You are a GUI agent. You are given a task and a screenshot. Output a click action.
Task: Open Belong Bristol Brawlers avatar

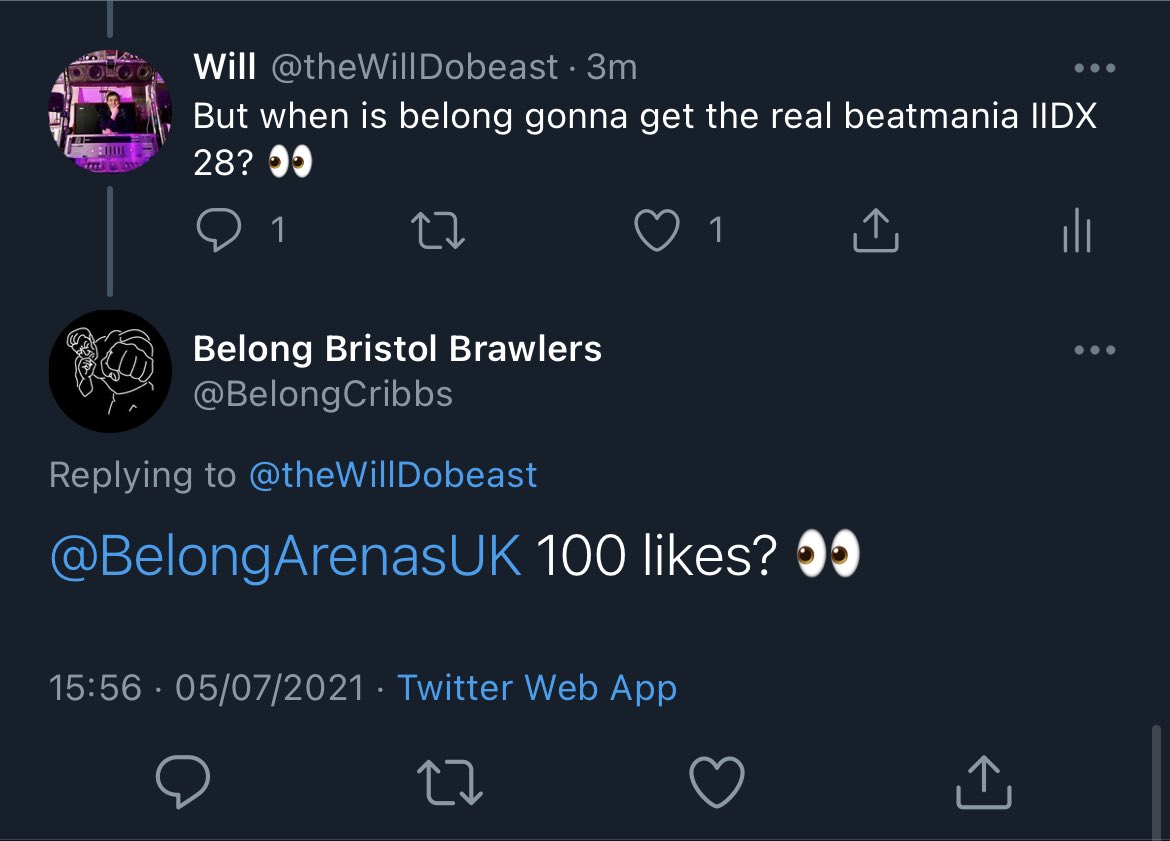[x=110, y=370]
